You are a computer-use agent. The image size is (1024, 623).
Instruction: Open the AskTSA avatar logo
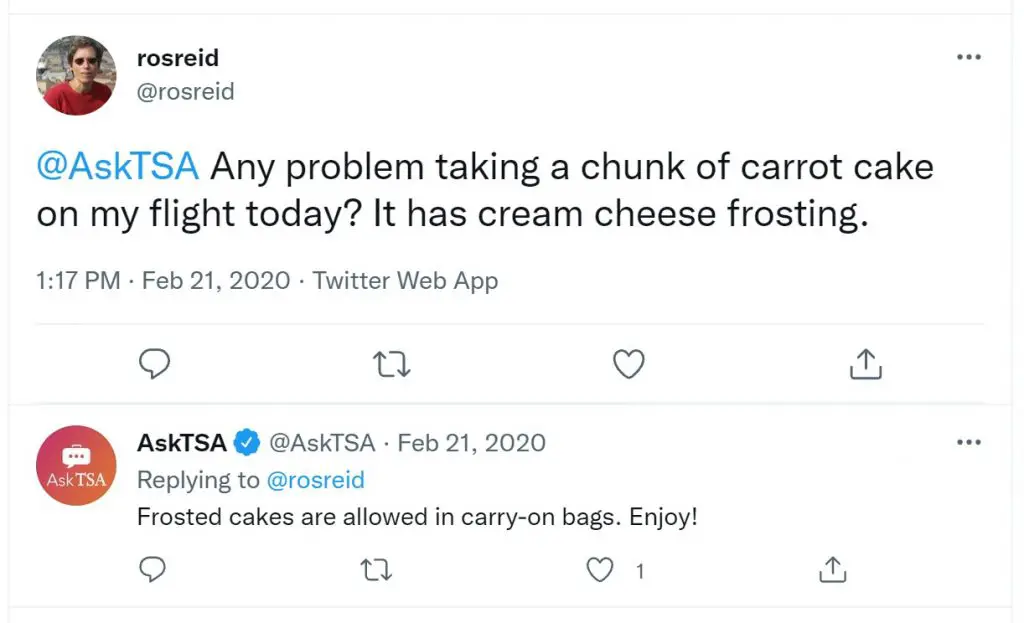(76, 465)
